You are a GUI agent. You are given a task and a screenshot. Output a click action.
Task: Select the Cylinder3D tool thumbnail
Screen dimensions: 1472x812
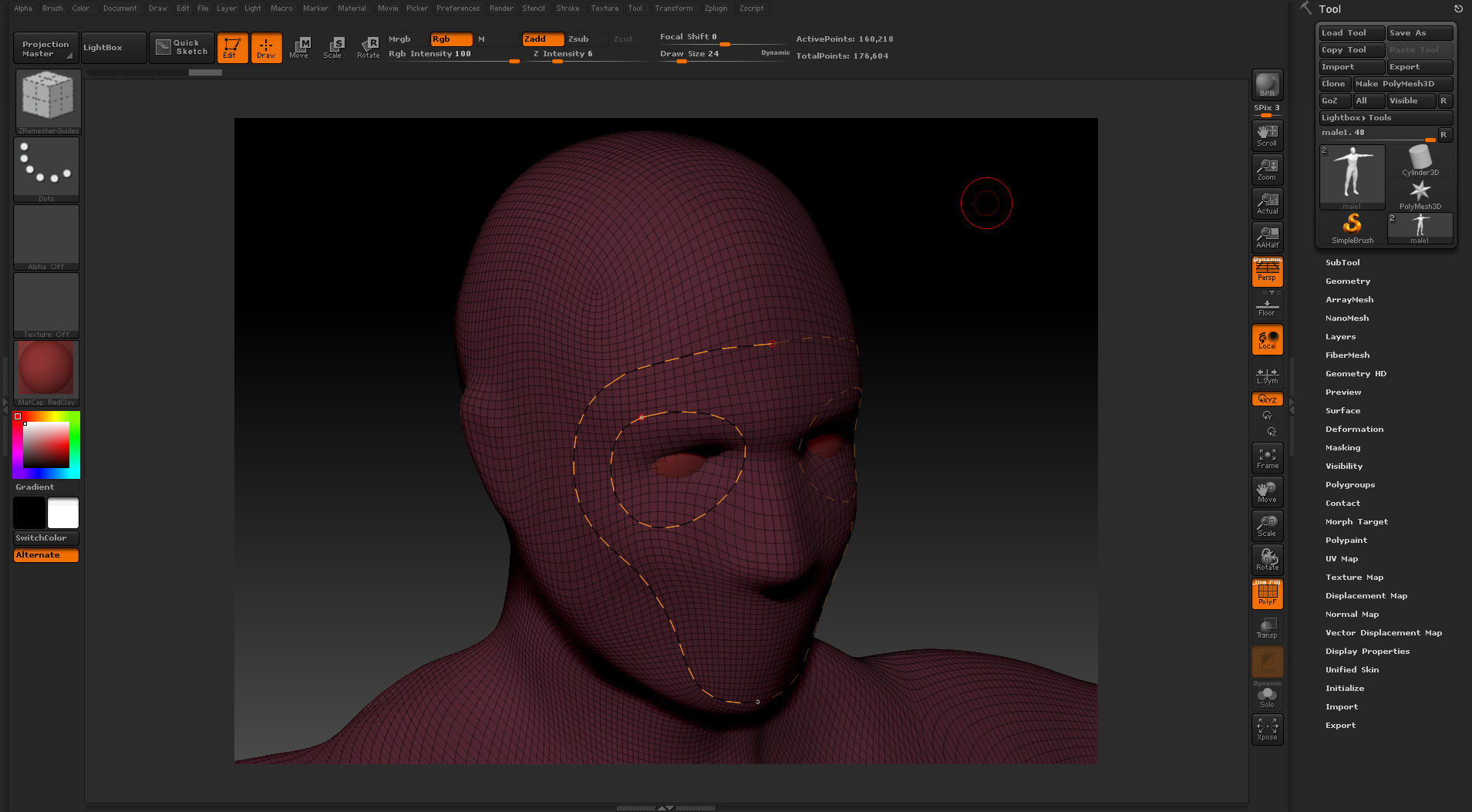tap(1420, 160)
